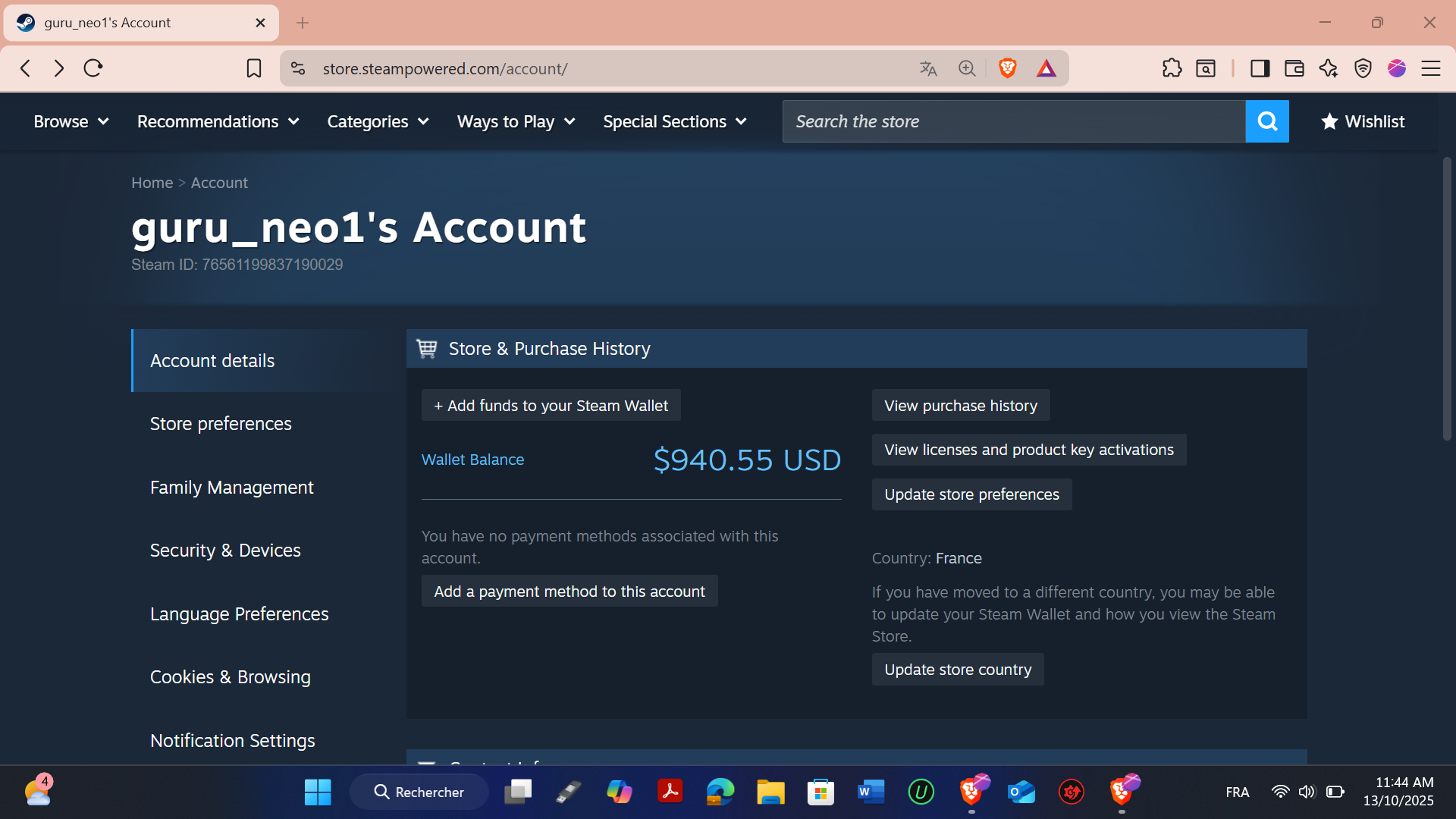
Task: Expand the Categories dropdown
Action: point(378,121)
